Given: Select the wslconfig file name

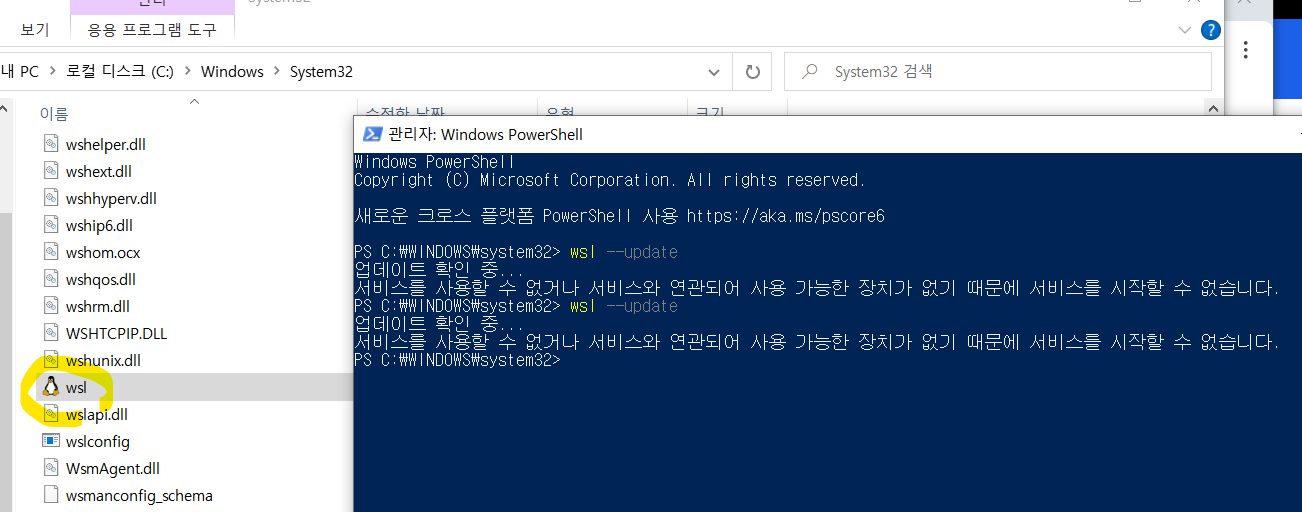Looking at the screenshot, I should 98,441.
